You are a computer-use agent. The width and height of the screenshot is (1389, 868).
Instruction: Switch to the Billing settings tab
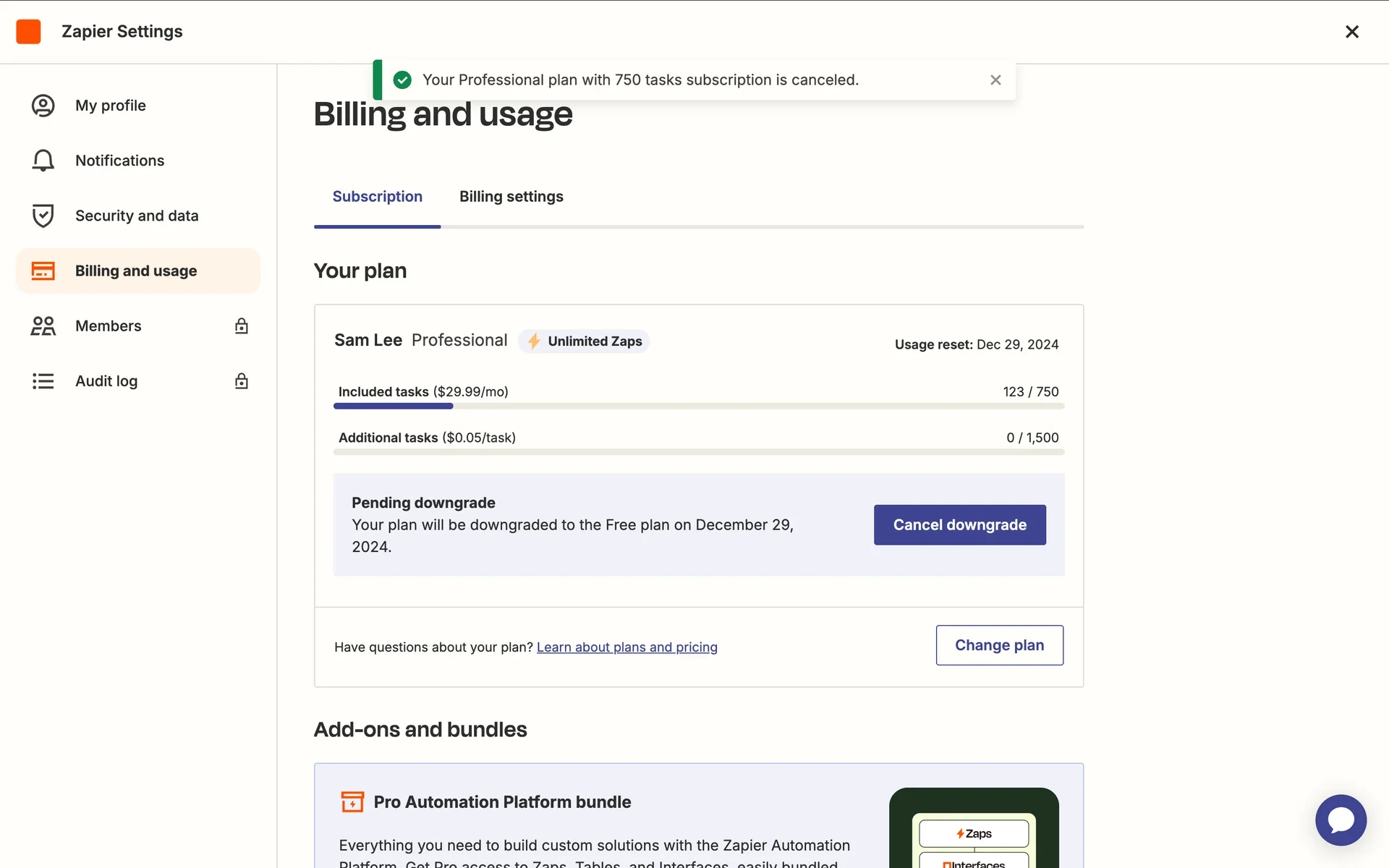click(x=511, y=197)
